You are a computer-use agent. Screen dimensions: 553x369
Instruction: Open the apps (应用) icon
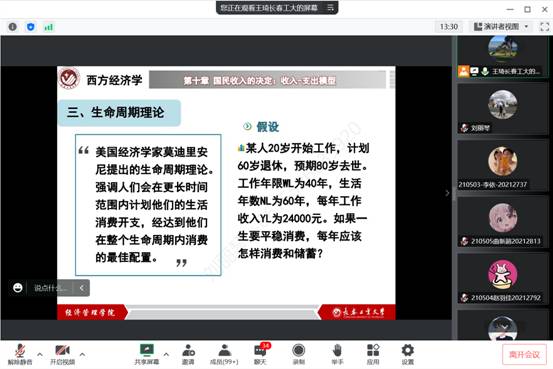[x=373, y=355]
